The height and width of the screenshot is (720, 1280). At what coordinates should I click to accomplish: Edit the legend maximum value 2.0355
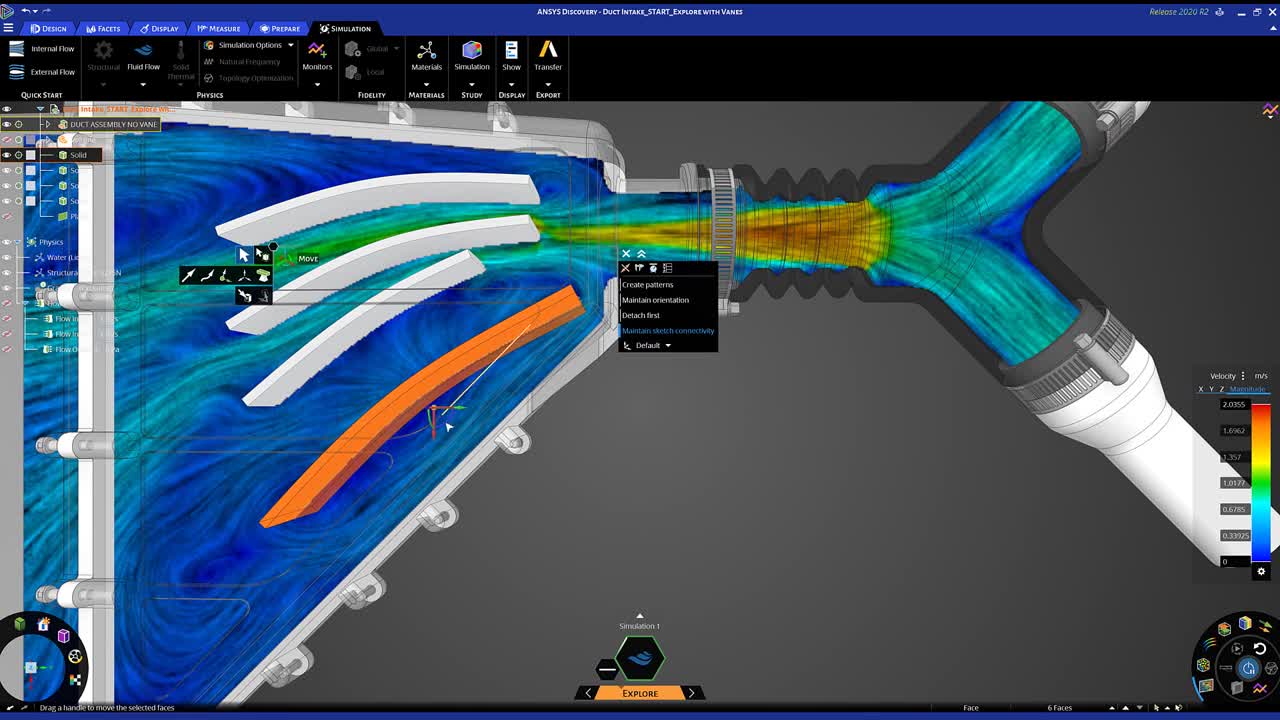click(x=1234, y=405)
